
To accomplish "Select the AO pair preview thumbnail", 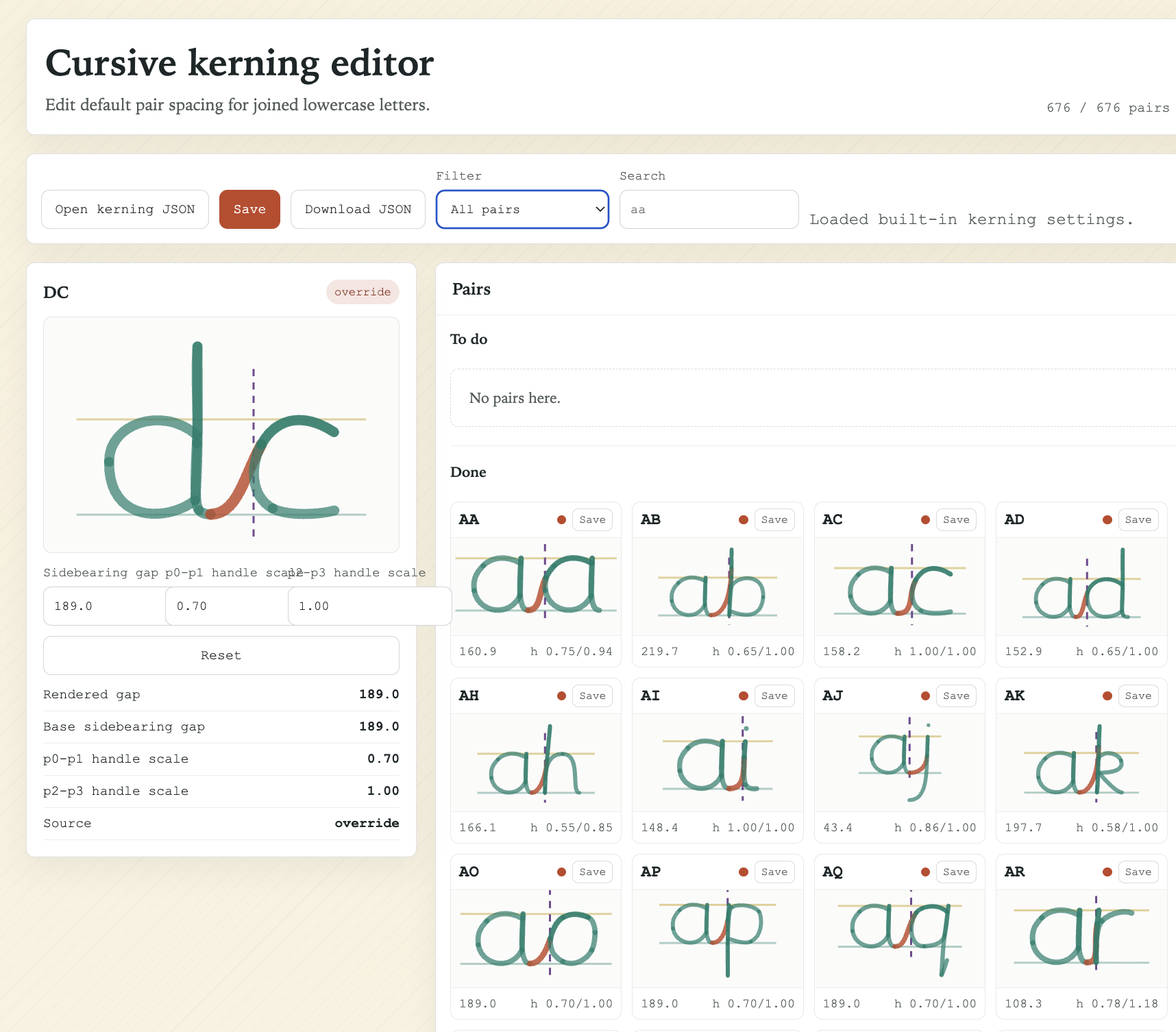I will pyautogui.click(x=536, y=939).
